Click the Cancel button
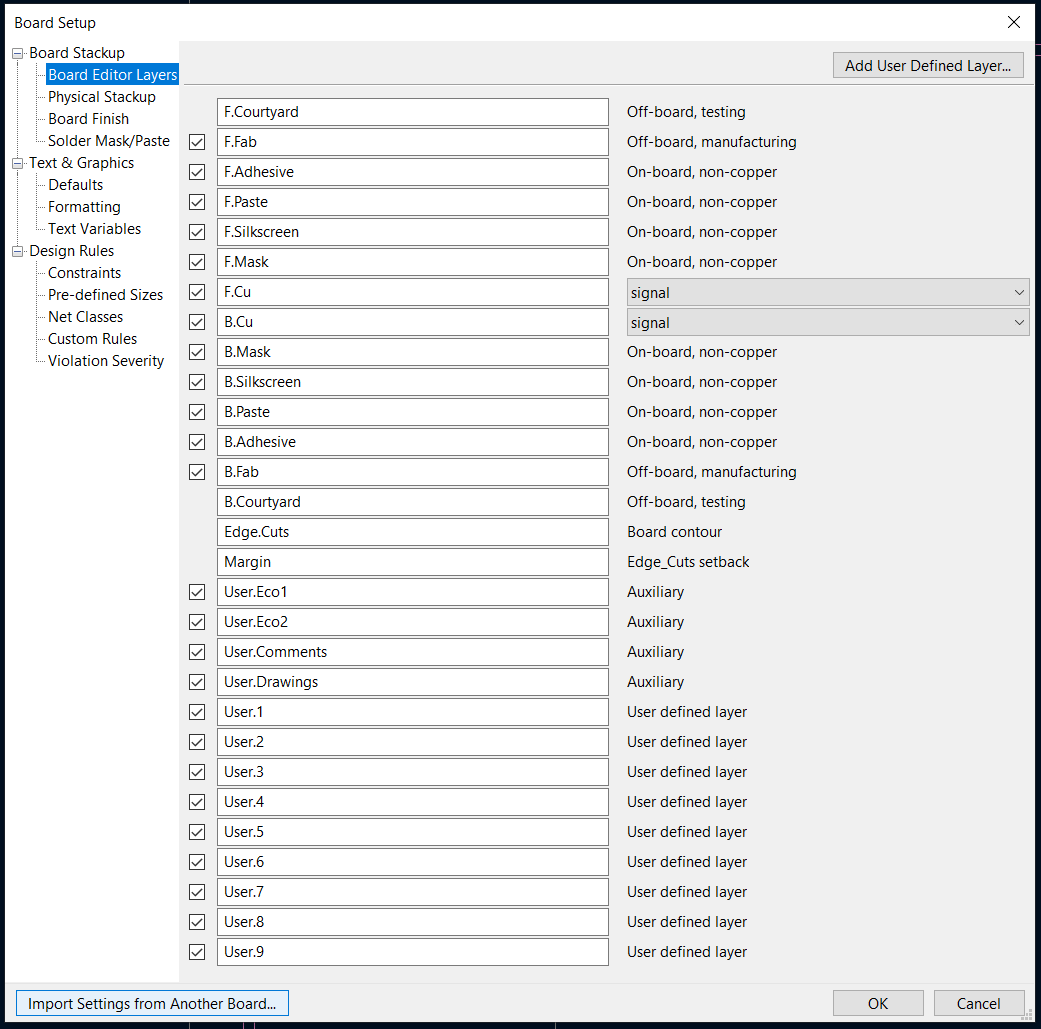 tap(978, 1003)
